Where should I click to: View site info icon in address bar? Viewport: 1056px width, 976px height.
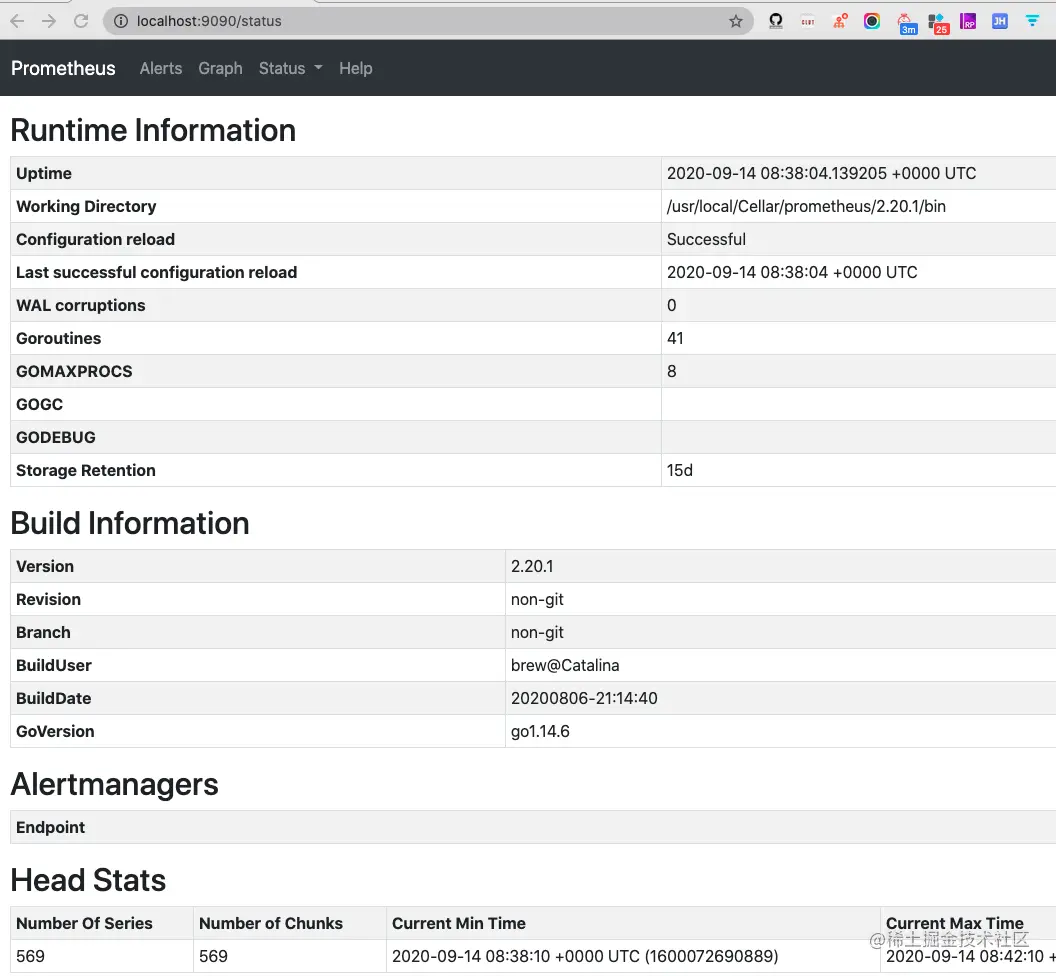pos(121,21)
